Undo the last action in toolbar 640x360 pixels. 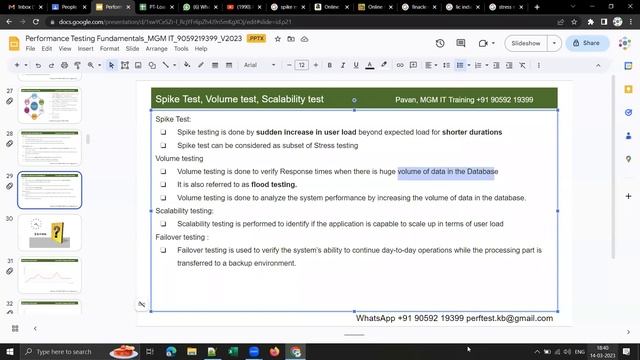click(38, 65)
